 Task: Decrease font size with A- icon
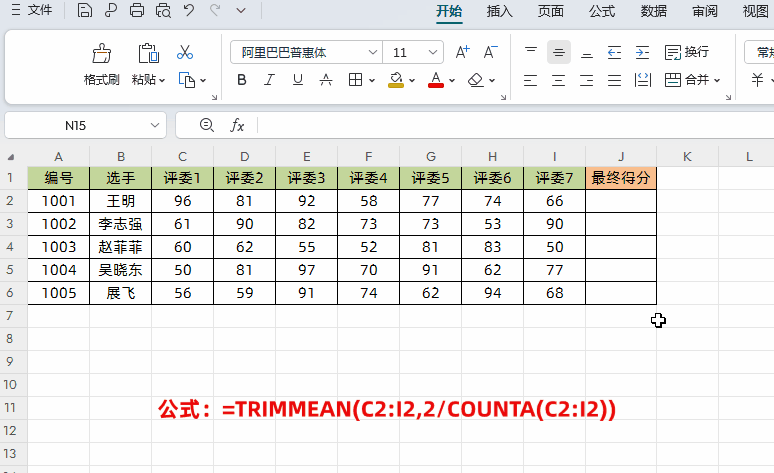point(490,52)
